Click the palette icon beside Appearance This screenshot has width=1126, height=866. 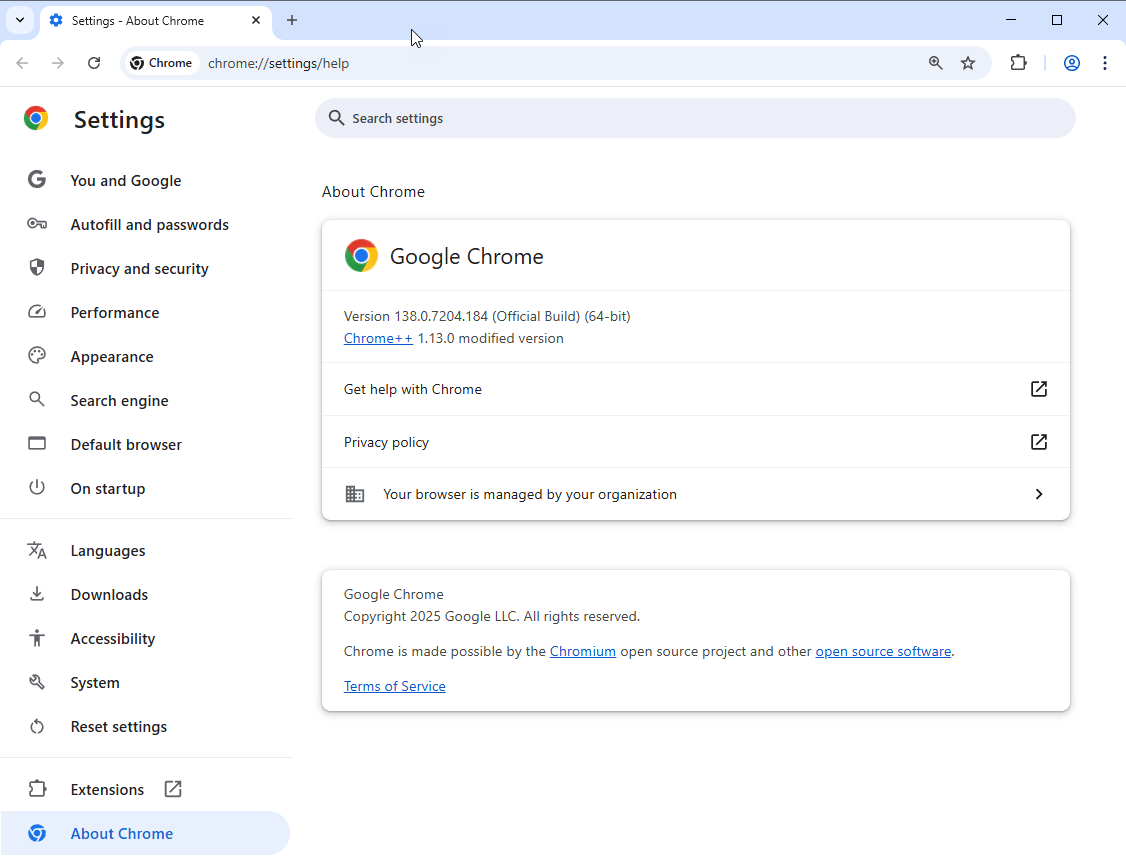tap(37, 355)
